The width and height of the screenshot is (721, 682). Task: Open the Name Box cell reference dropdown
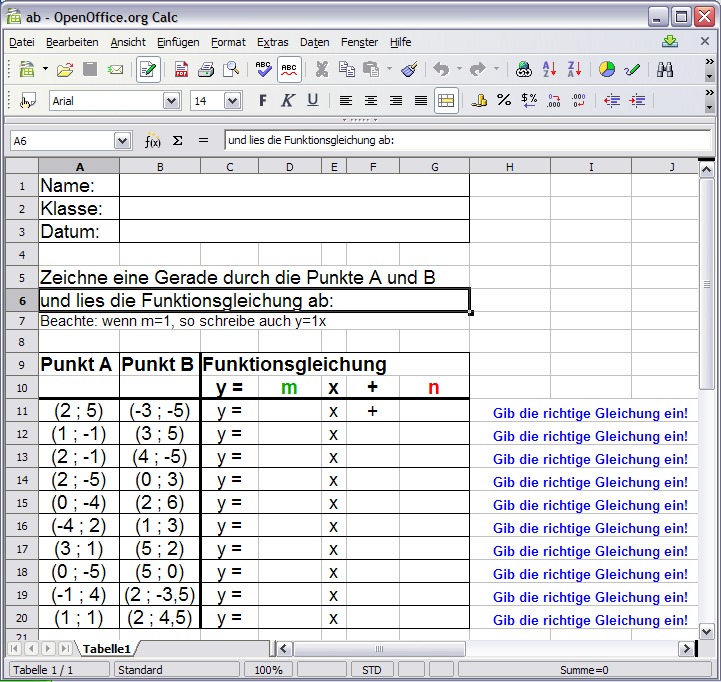pos(122,141)
